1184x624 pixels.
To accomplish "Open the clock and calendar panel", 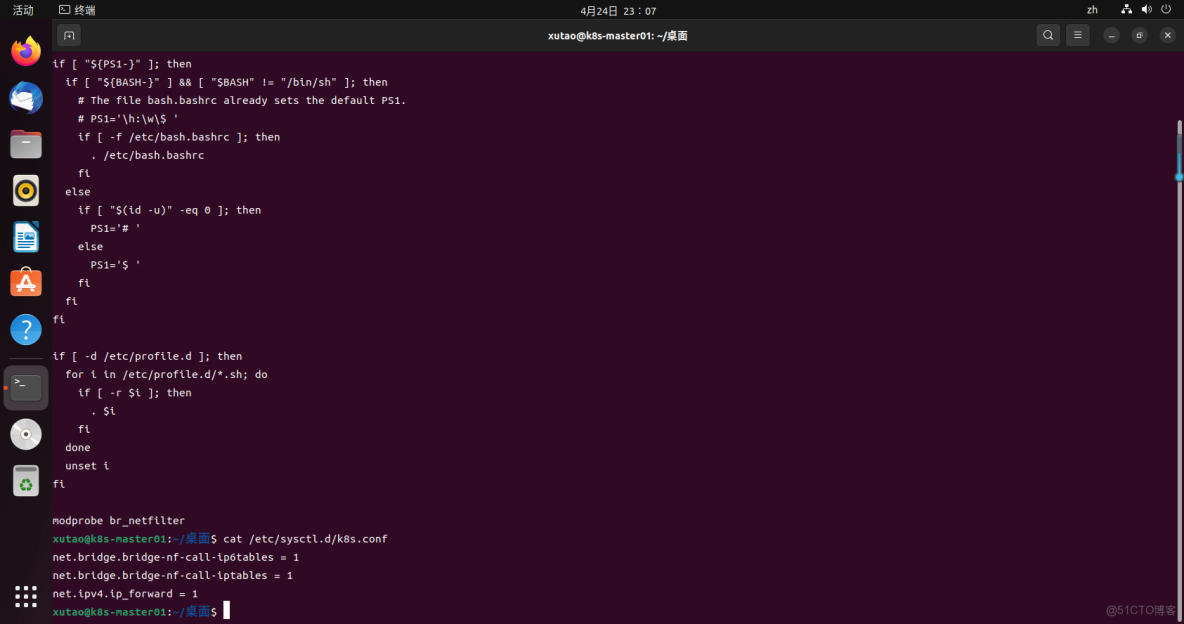I will click(618, 10).
